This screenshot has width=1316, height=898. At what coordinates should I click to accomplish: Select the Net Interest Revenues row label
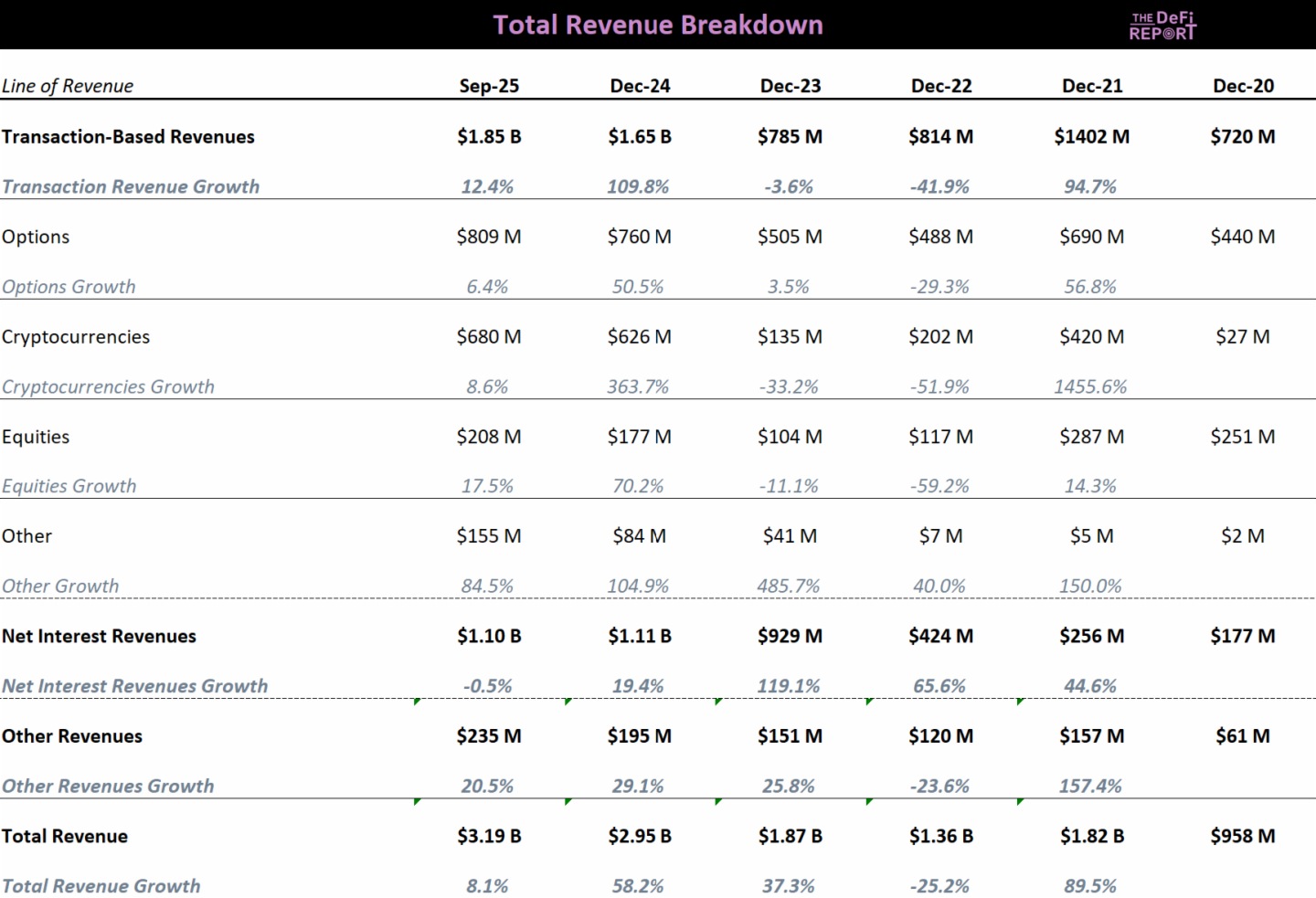[x=99, y=636]
